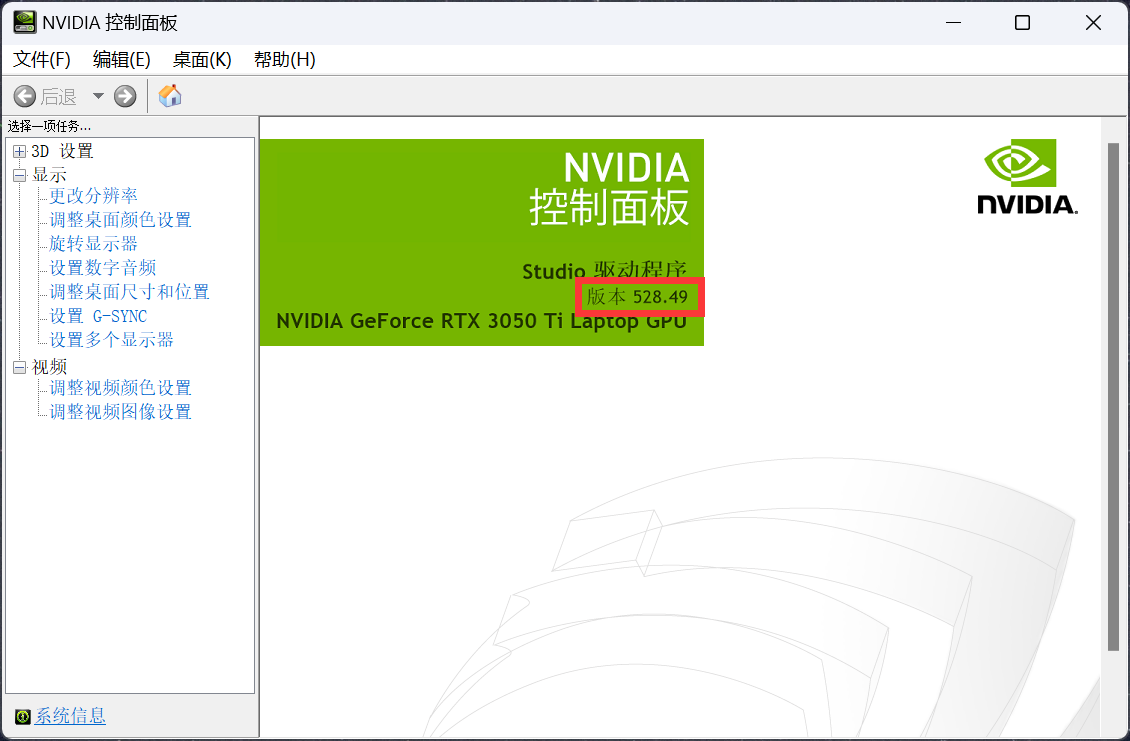Click the NVIDIA logo at top right
The height and width of the screenshot is (741, 1130).
click(x=1027, y=177)
